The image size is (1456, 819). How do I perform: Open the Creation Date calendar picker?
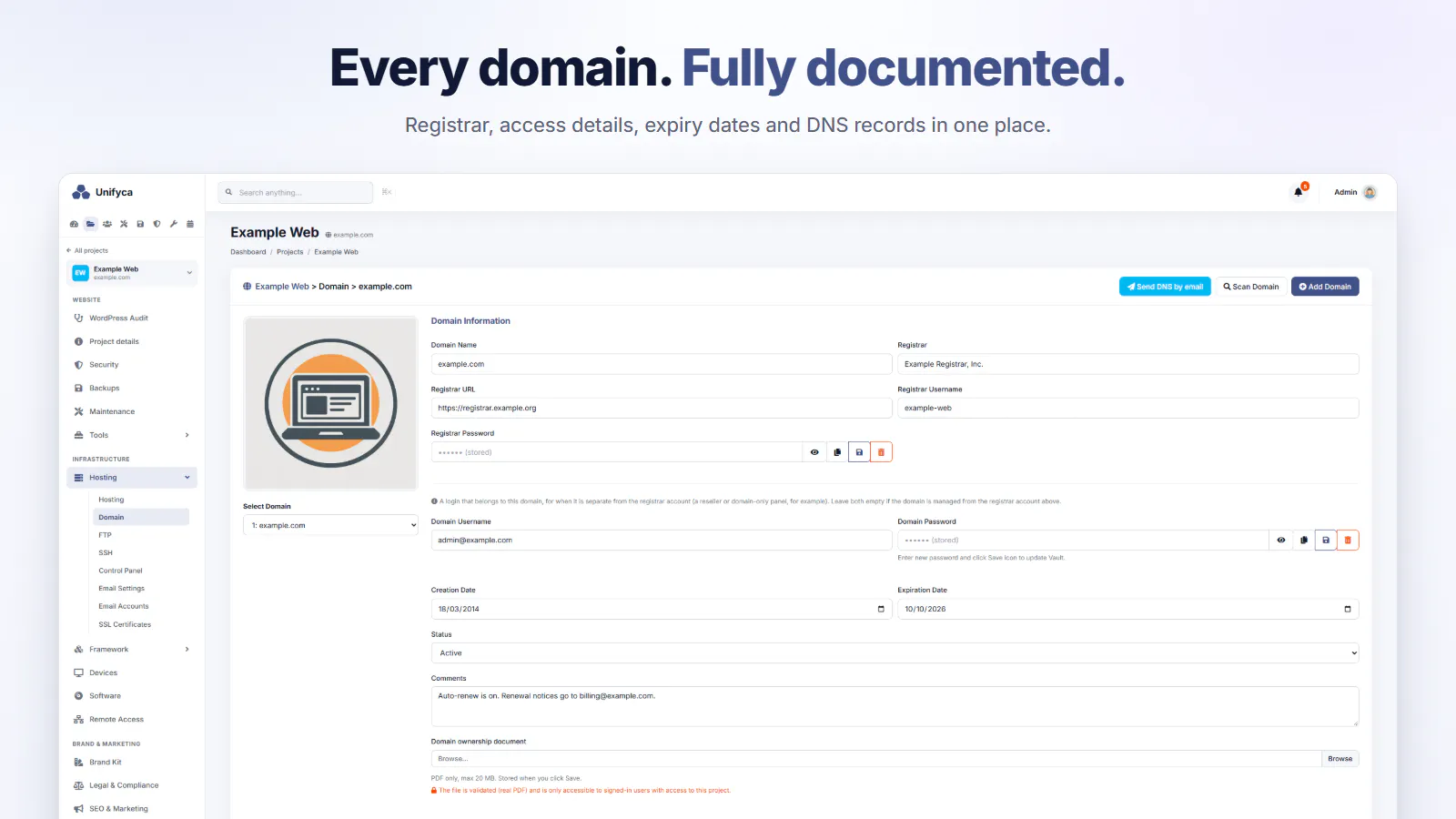(881, 609)
